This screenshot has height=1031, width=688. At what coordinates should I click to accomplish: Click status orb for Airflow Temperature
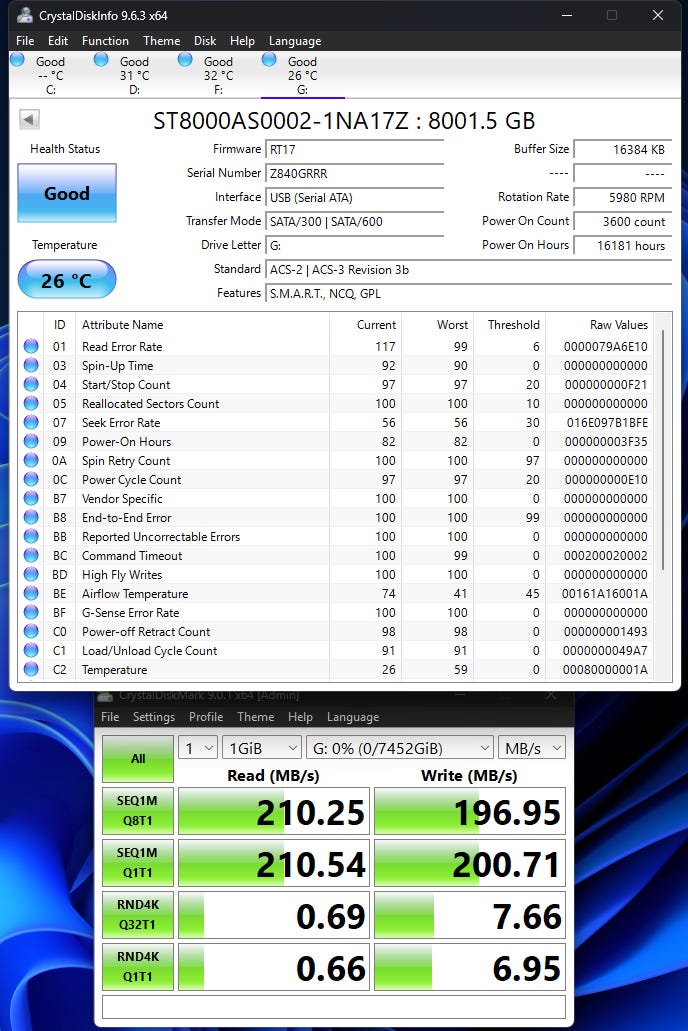click(31, 593)
